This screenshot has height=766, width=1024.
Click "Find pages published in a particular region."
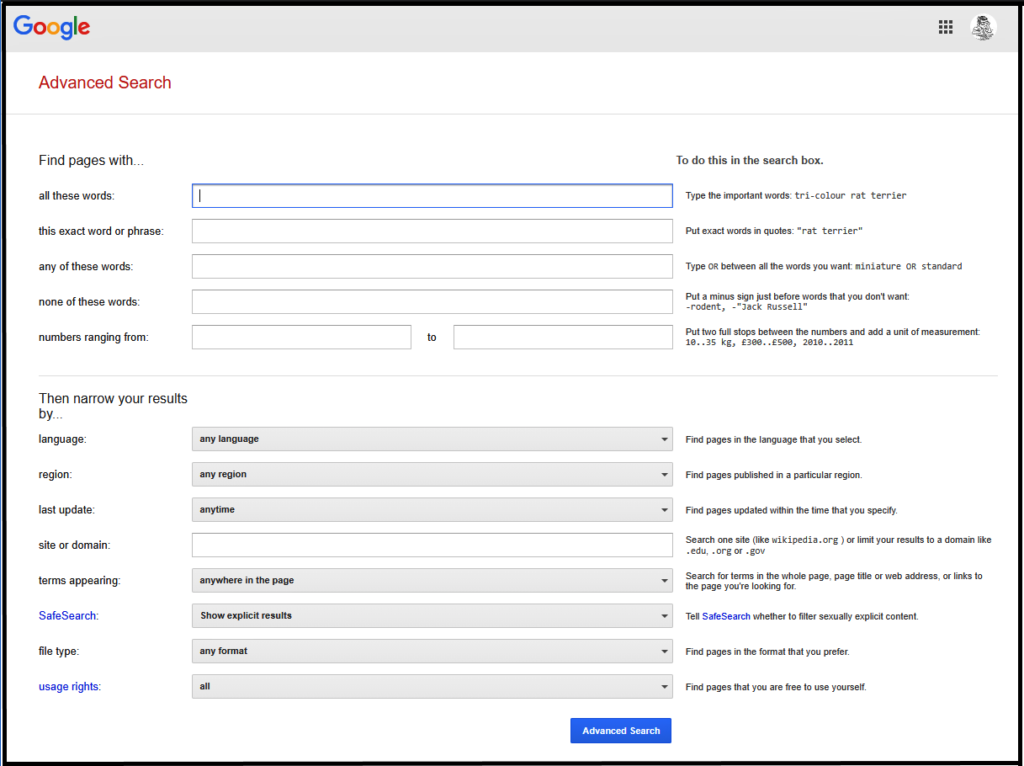(x=773, y=475)
